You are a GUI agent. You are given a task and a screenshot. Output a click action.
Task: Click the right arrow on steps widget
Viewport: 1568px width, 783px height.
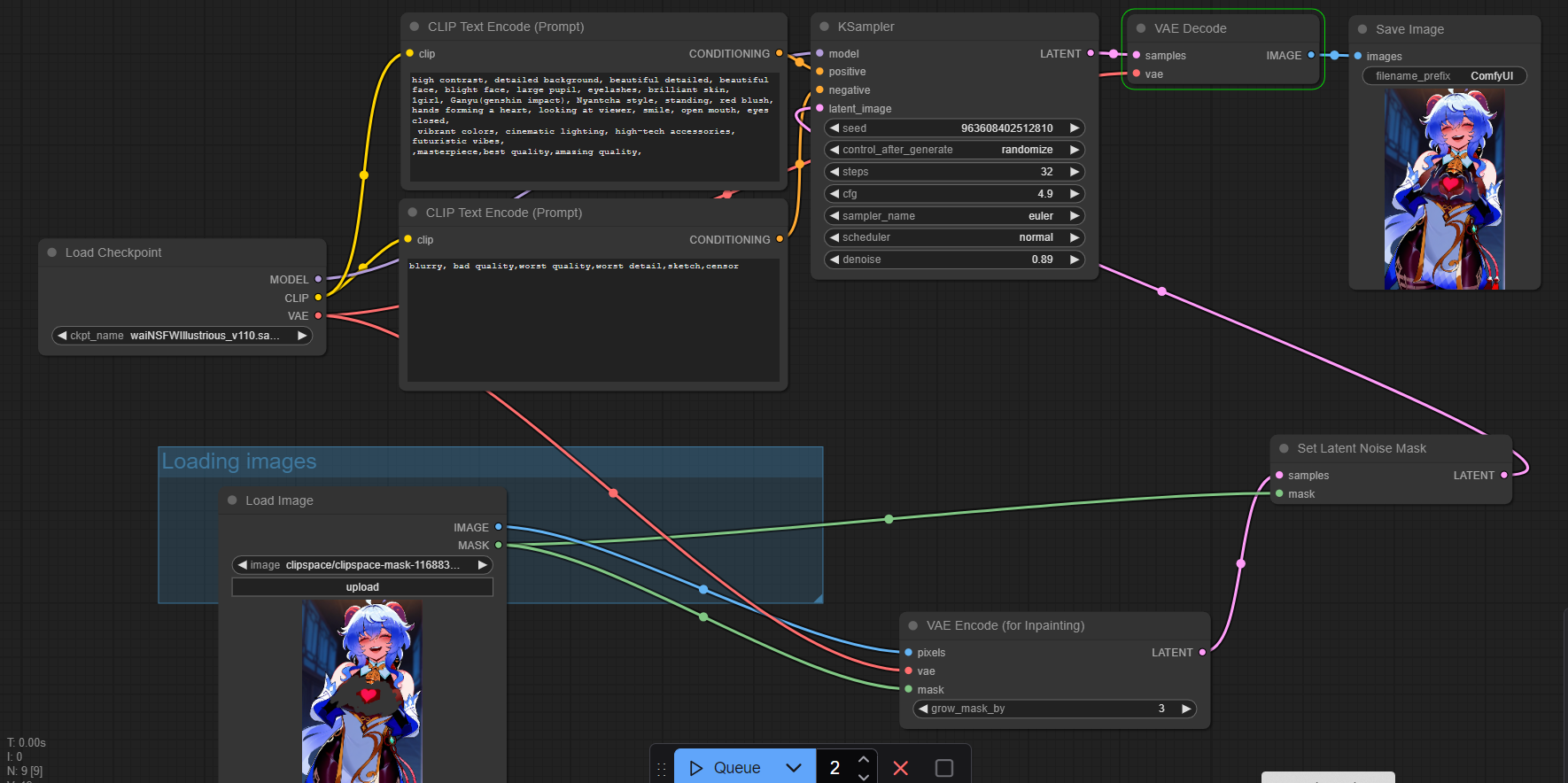pos(1075,172)
